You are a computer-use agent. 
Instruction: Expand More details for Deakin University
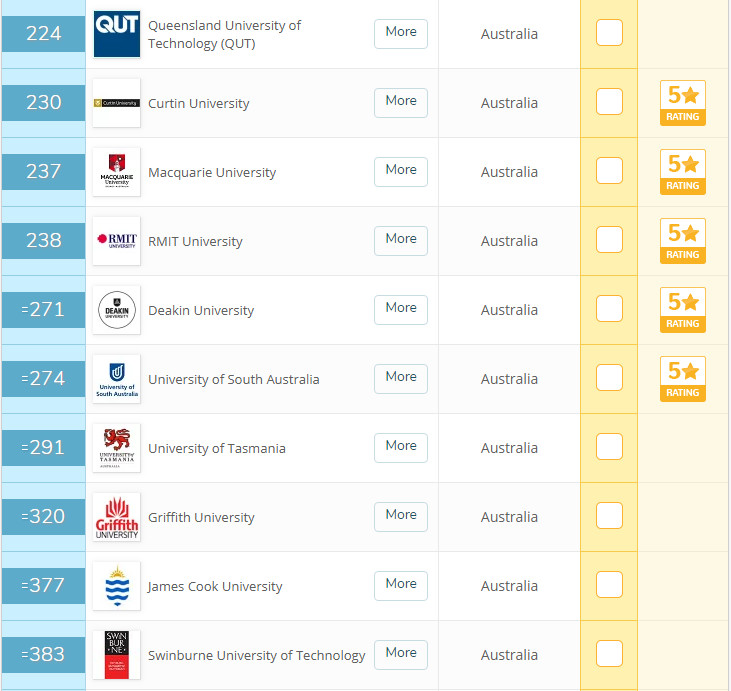(401, 310)
